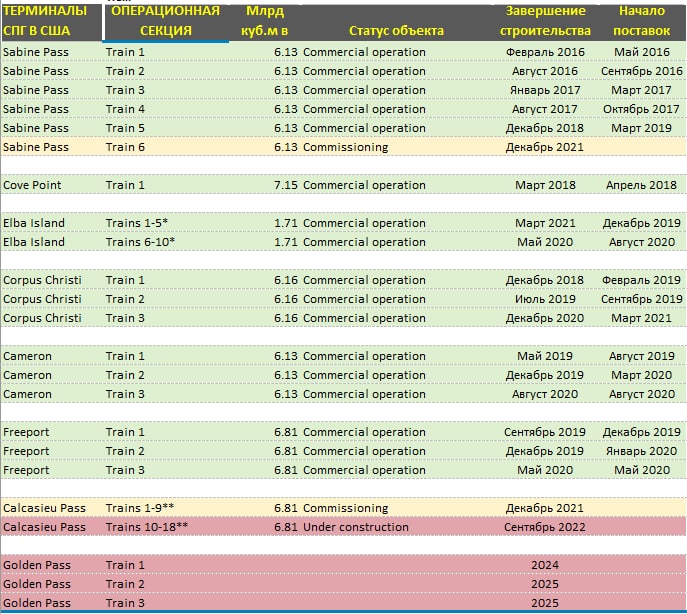
Task: Click the 'Март 2020' cell
Action: pyautogui.click(x=641, y=375)
